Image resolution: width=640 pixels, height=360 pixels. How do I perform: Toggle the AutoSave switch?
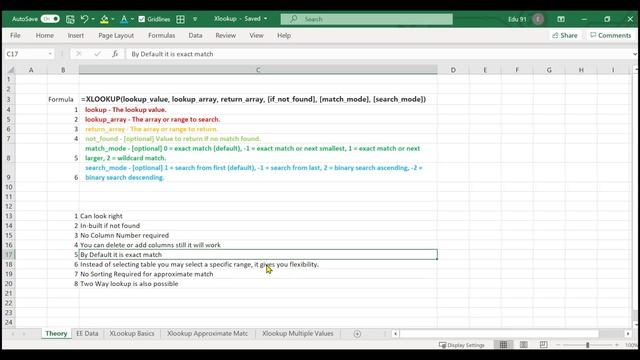(x=50, y=19)
